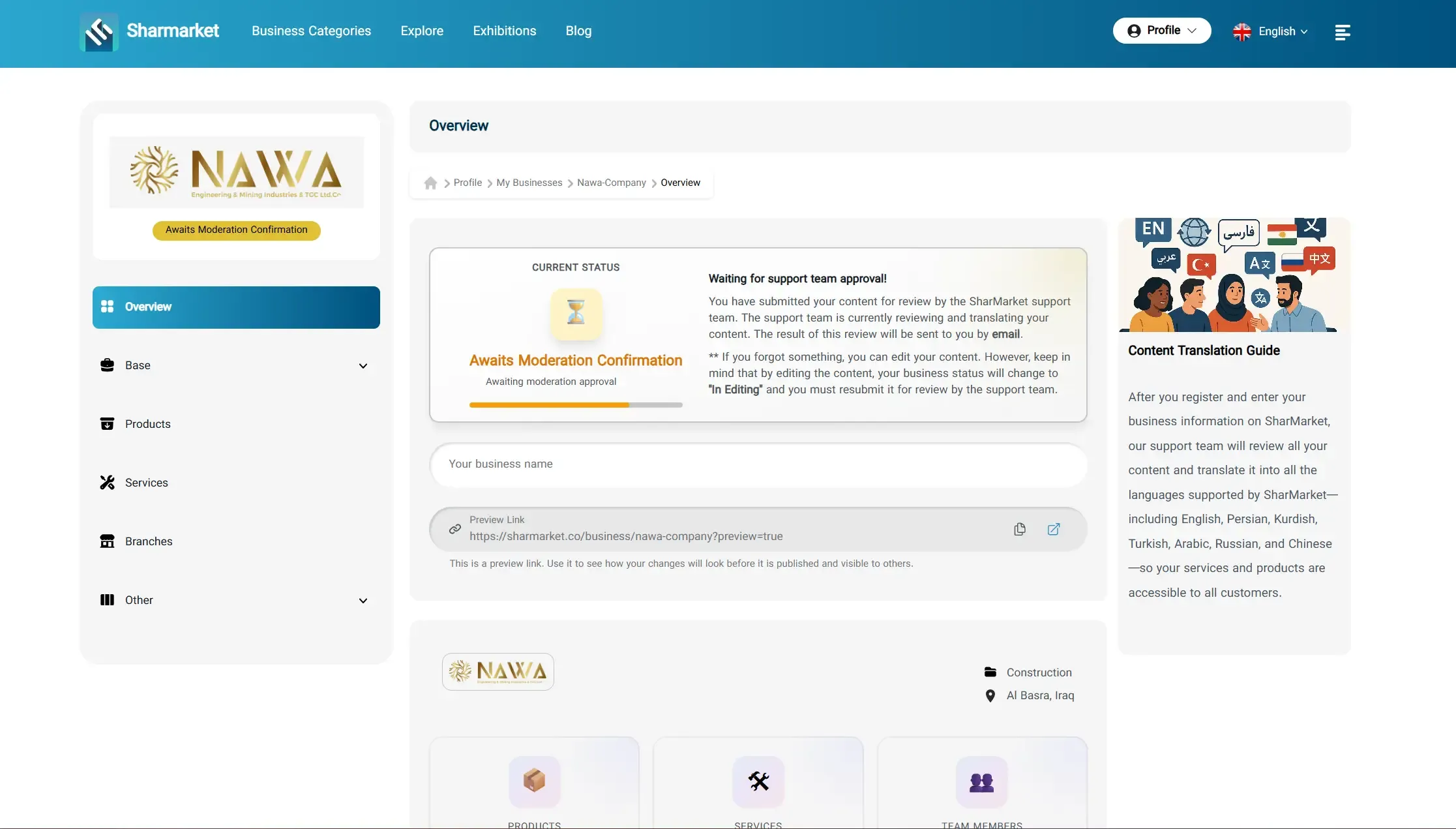Click the Preview Link URL field
Viewport: 1456px width, 829px height.
tap(758, 529)
